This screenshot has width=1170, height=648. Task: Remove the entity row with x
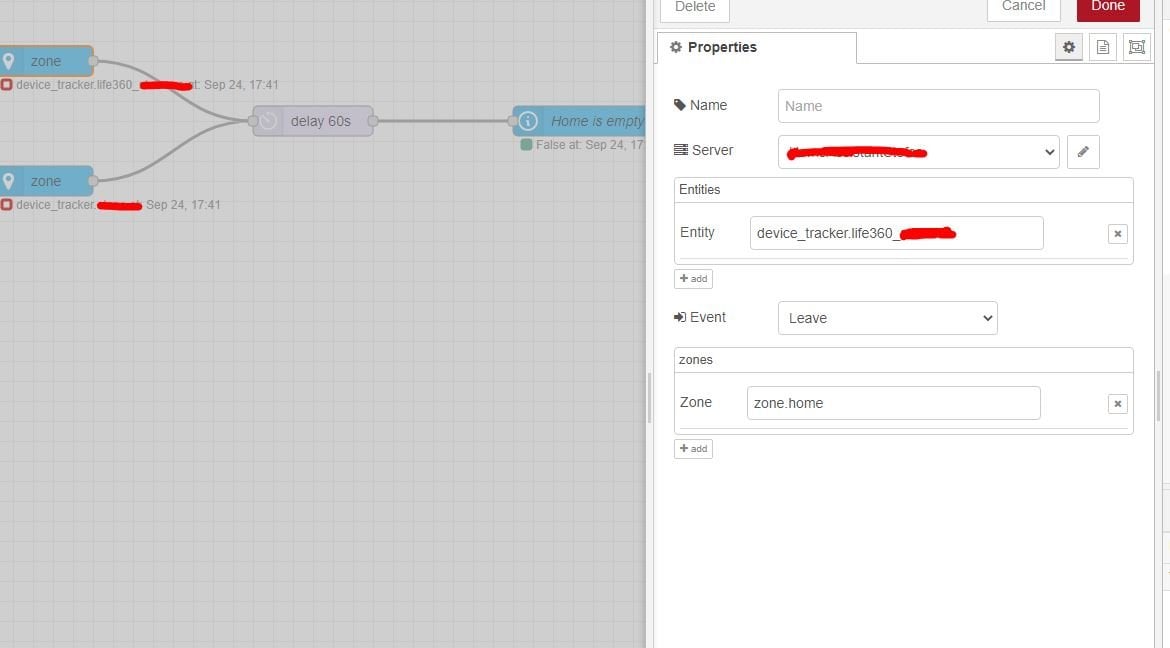coord(1117,234)
